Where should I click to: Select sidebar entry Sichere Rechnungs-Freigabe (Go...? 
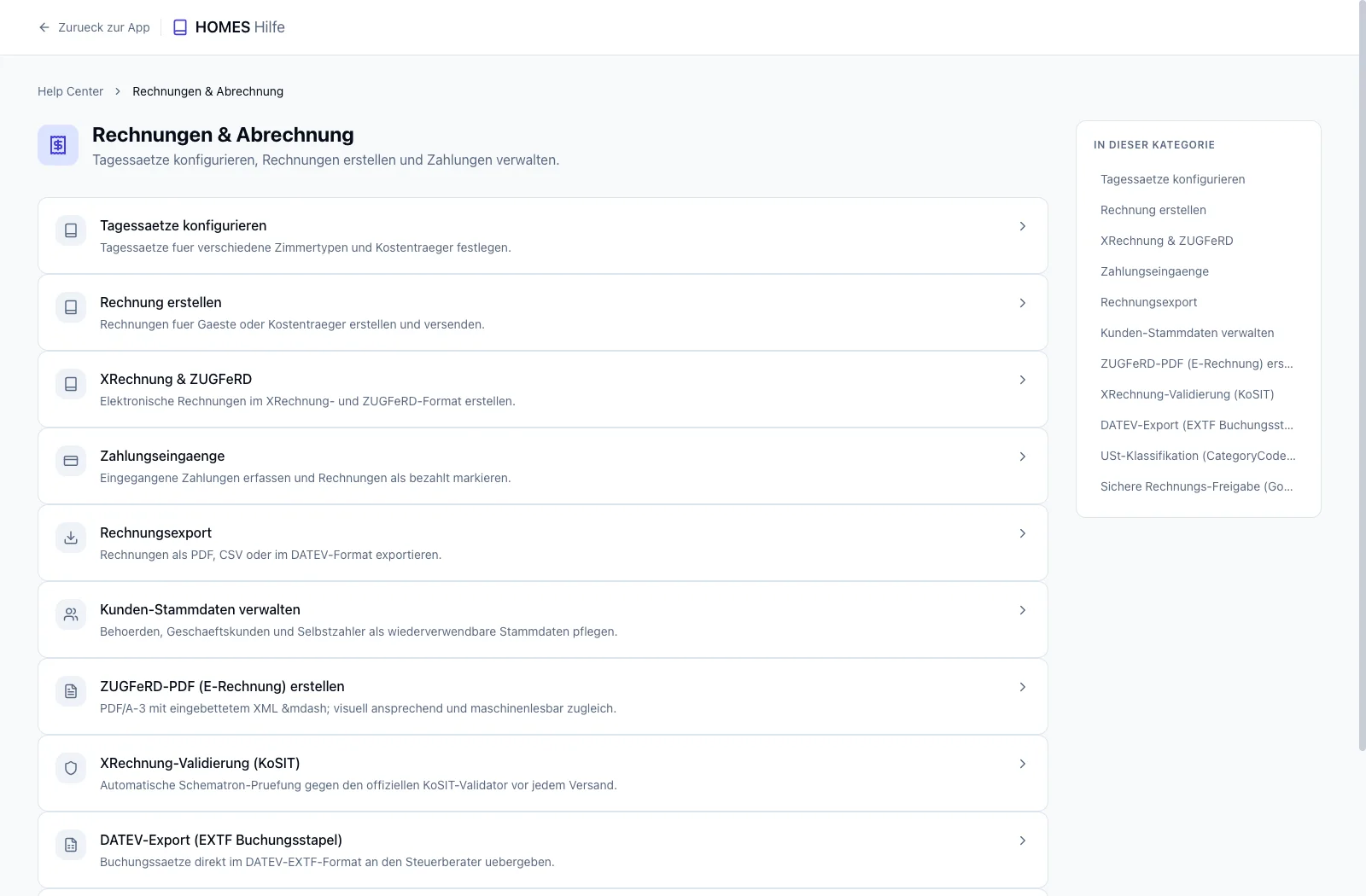[1197, 486]
